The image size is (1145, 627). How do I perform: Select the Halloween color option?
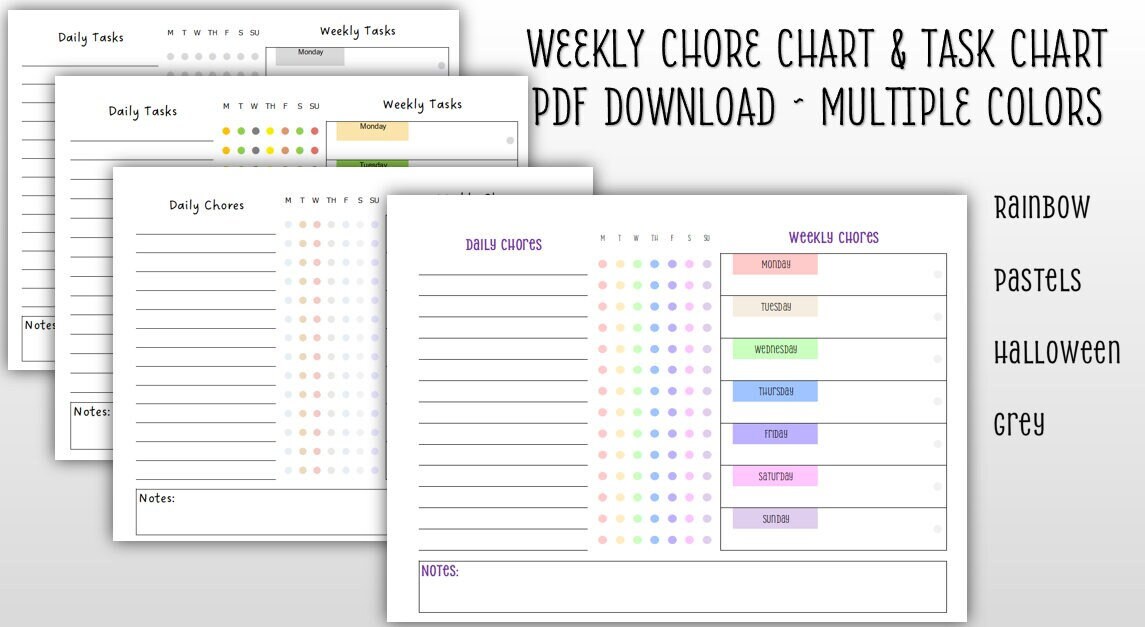click(x=1057, y=352)
